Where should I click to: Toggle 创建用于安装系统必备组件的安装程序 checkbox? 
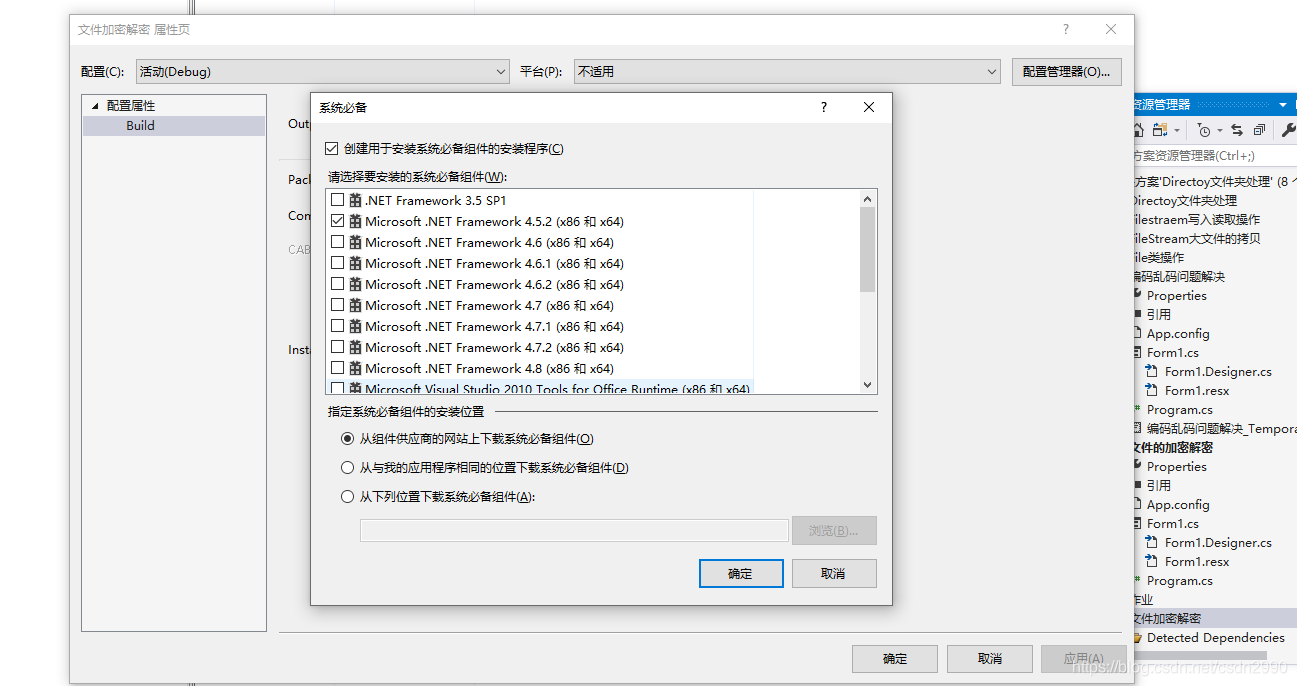tap(332, 148)
